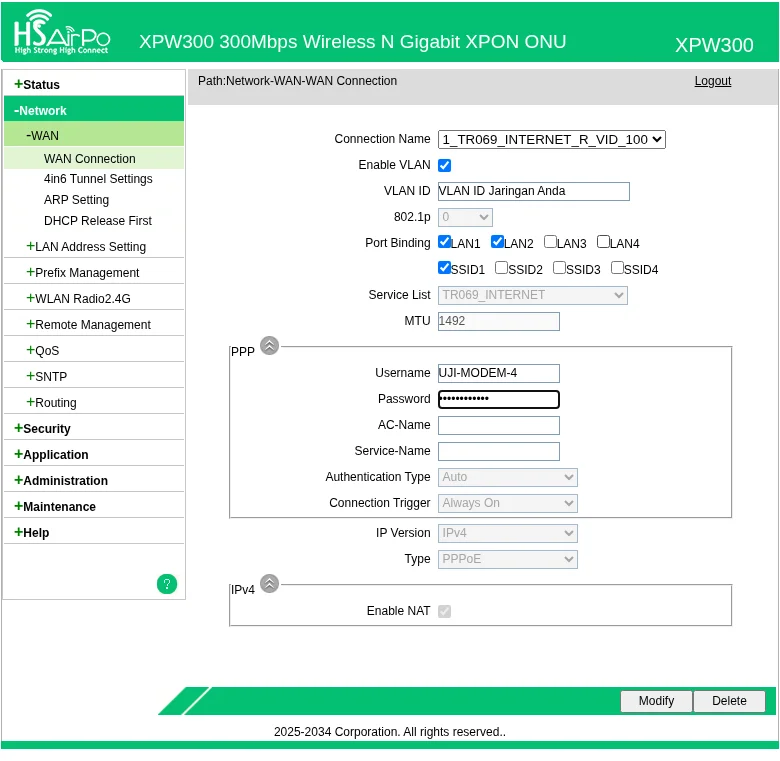
Task: Expand the Maintenance menu
Action: click(x=94, y=506)
